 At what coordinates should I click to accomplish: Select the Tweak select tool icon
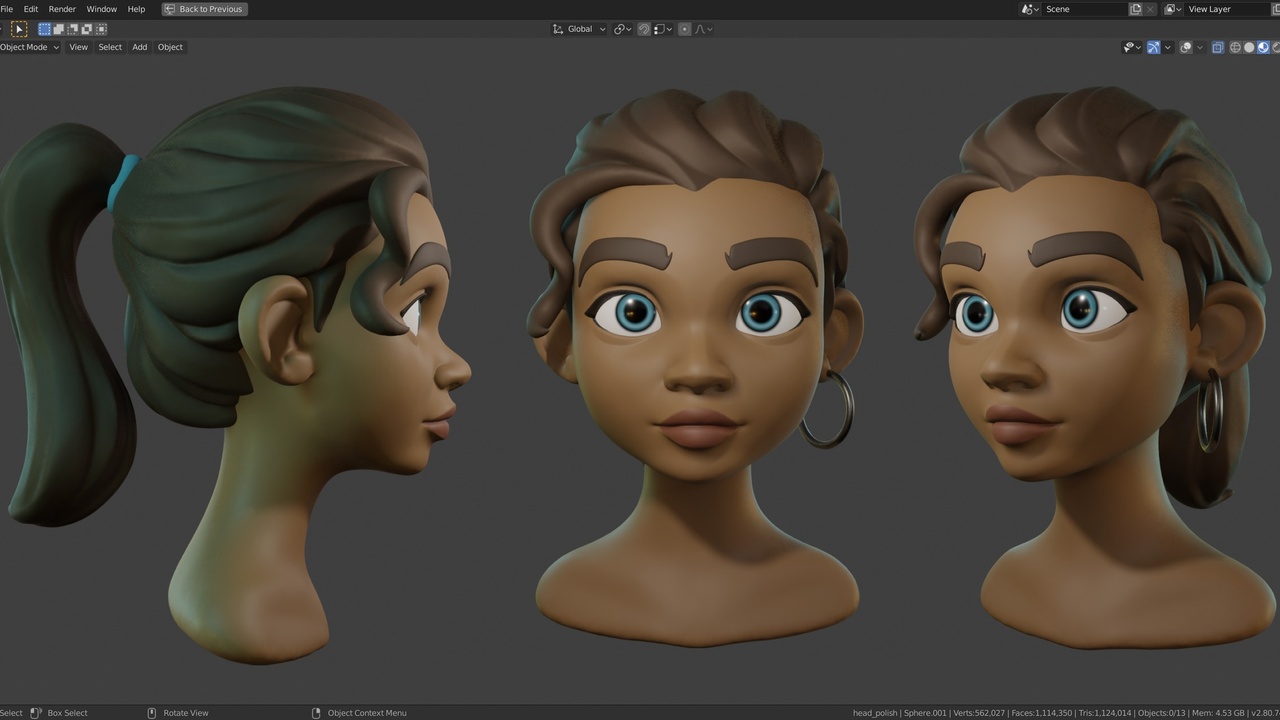(19, 29)
